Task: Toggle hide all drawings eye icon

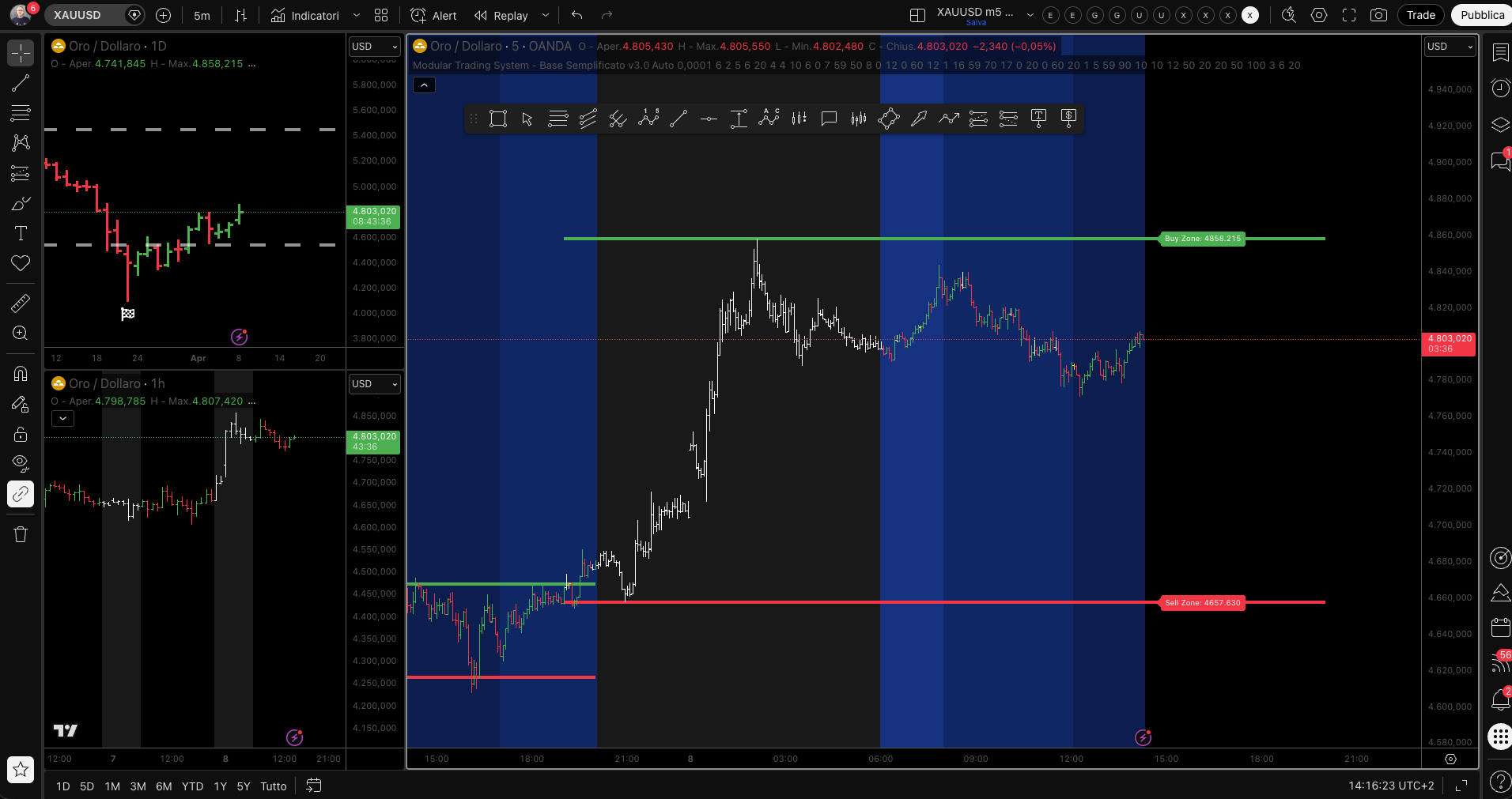Action: click(x=21, y=462)
